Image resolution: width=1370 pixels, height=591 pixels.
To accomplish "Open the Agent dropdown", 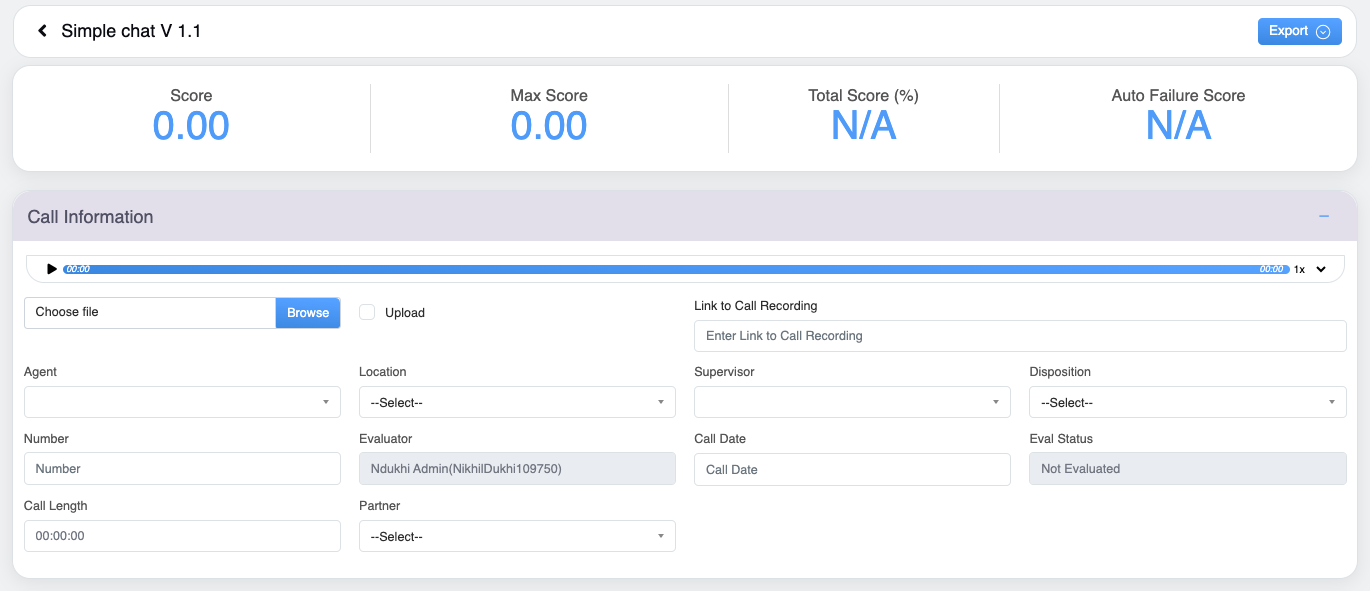I will pyautogui.click(x=182, y=402).
